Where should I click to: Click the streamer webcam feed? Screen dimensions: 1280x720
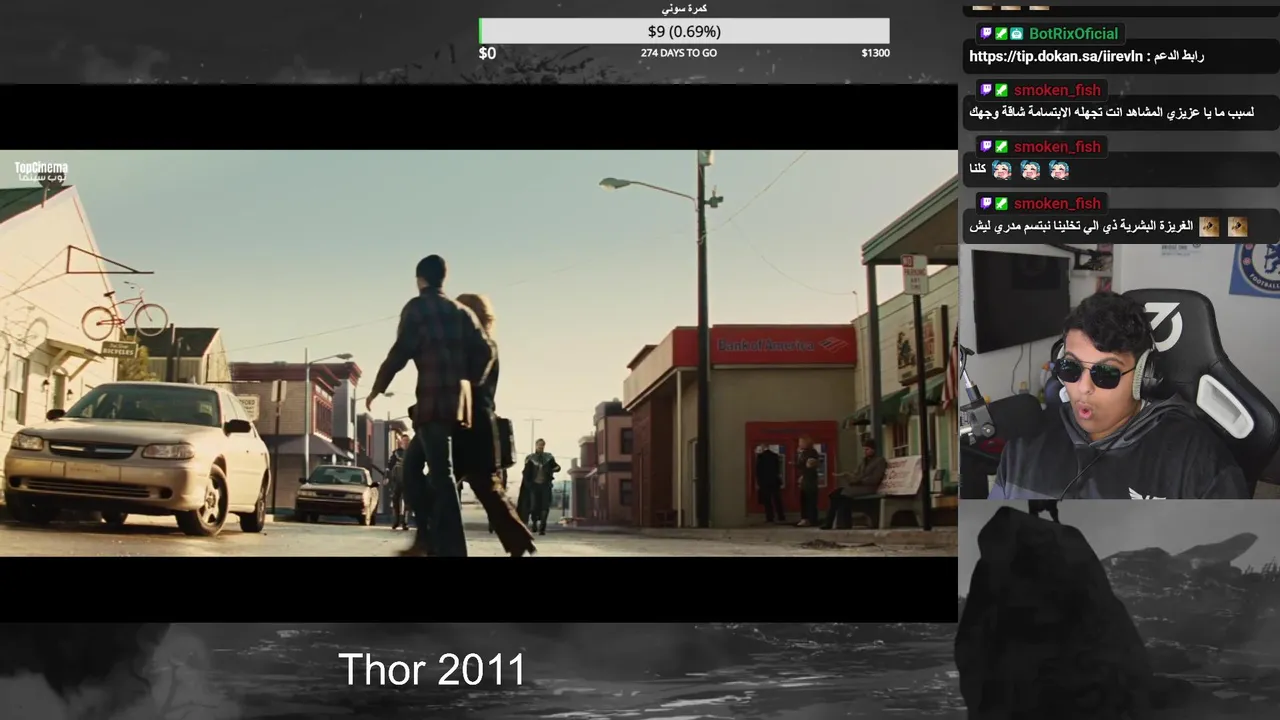(1119, 371)
